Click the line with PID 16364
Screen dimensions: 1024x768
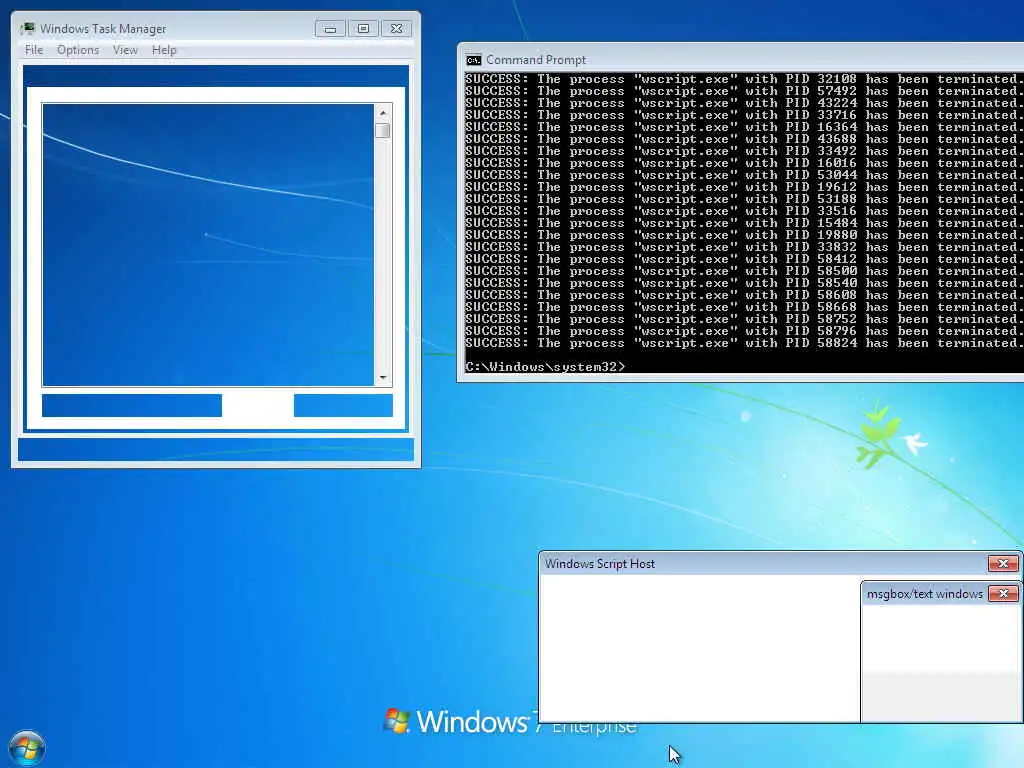tap(744, 127)
